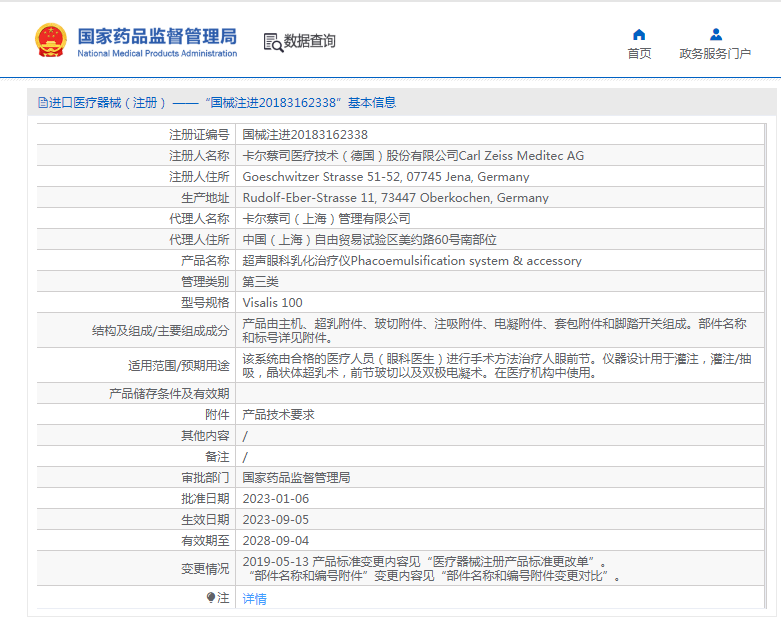
Task: Select agent name 卡尔蔡司（上海）管理有限公司
Action: click(x=500, y=218)
